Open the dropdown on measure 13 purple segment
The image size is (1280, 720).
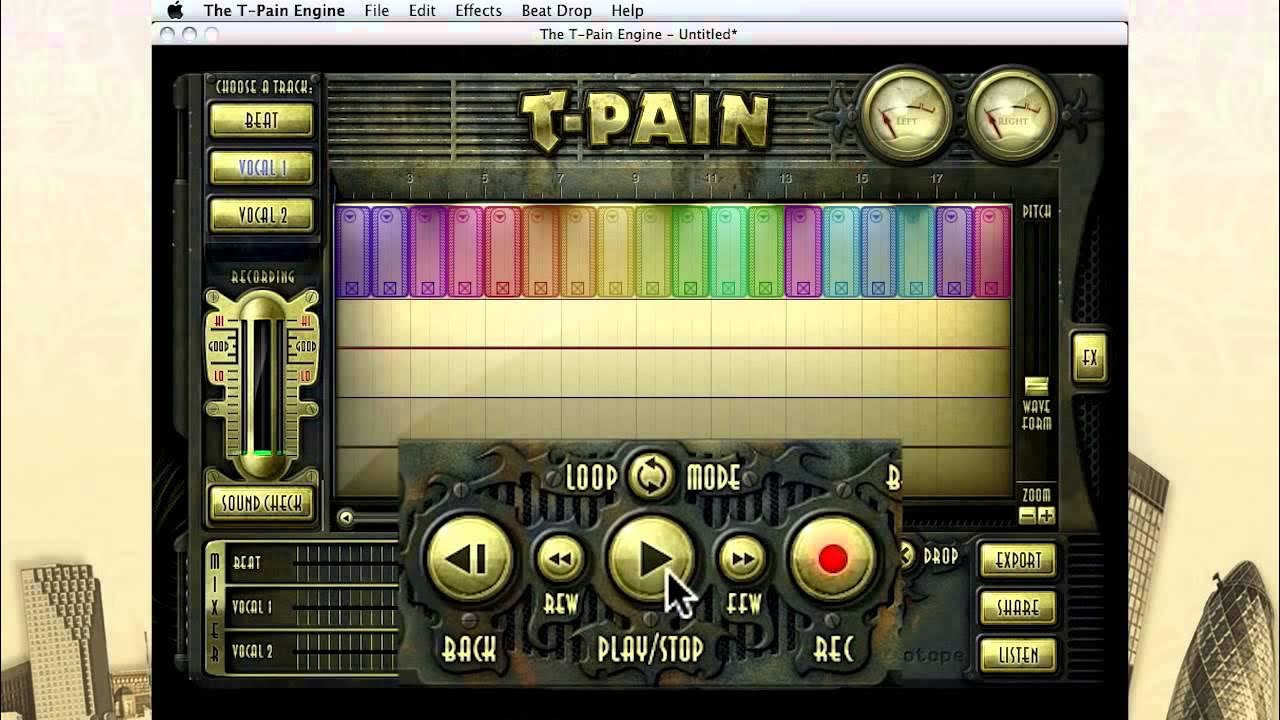click(x=801, y=216)
